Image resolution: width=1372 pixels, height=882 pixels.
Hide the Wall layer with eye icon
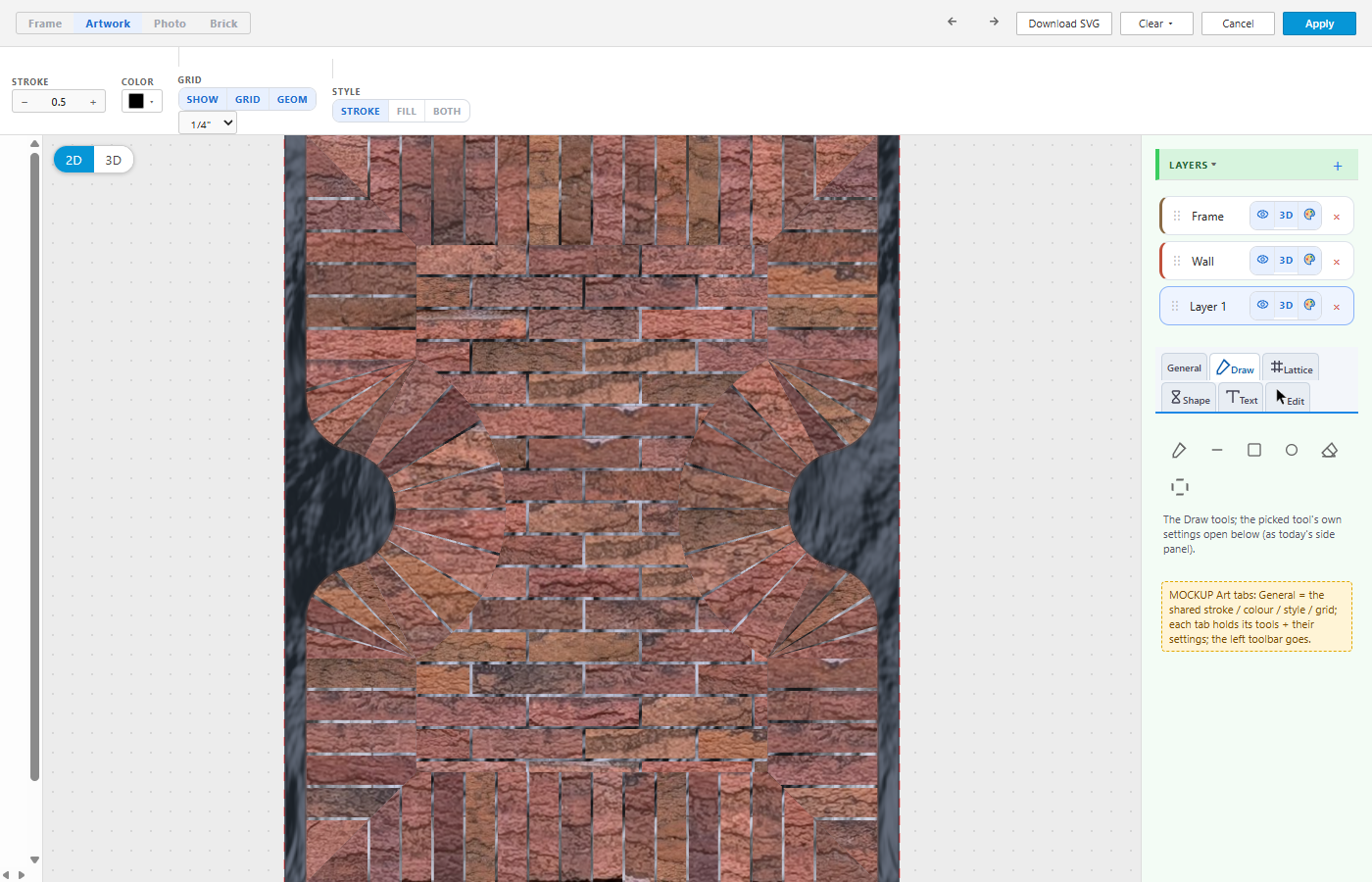pos(1262,260)
